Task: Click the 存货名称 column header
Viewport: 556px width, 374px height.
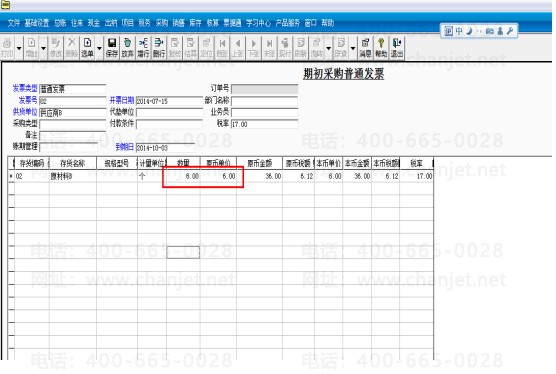Action: (73, 163)
